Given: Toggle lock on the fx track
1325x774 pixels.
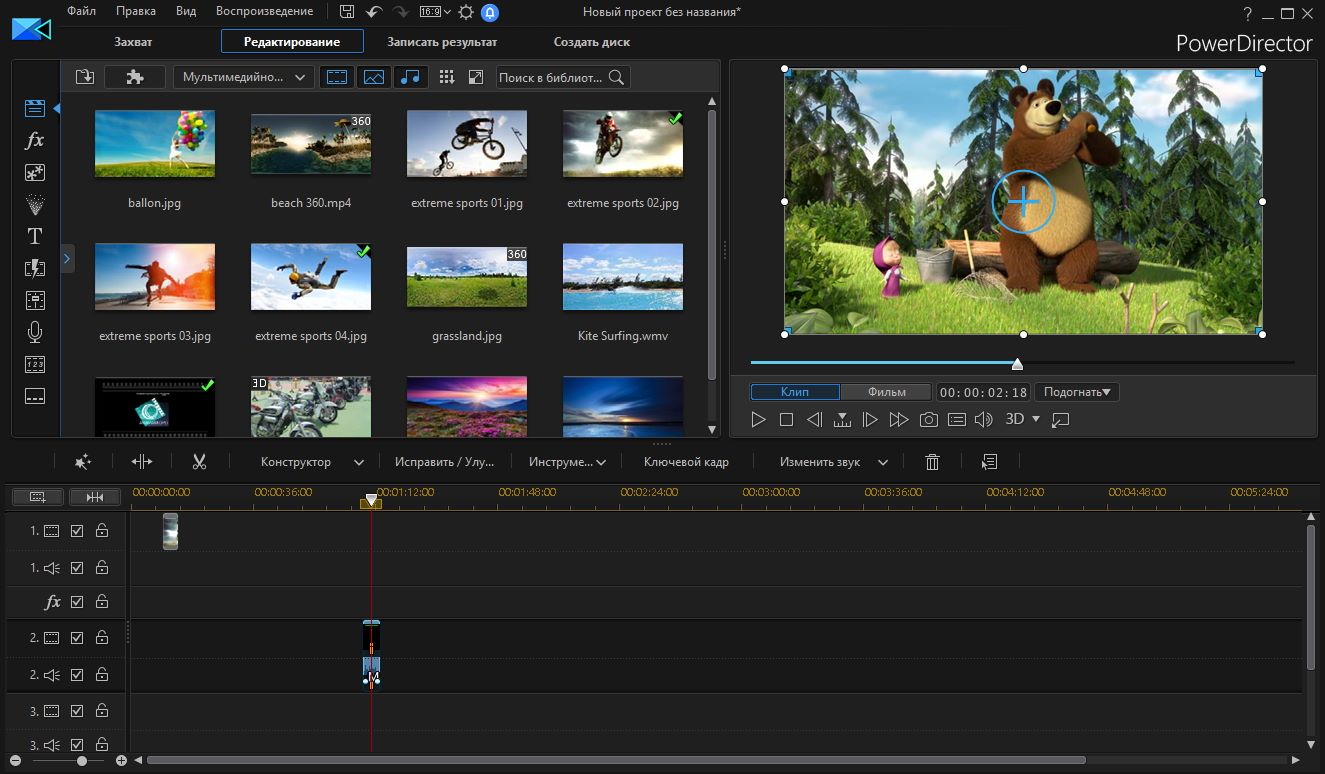Looking at the screenshot, I should click(102, 602).
